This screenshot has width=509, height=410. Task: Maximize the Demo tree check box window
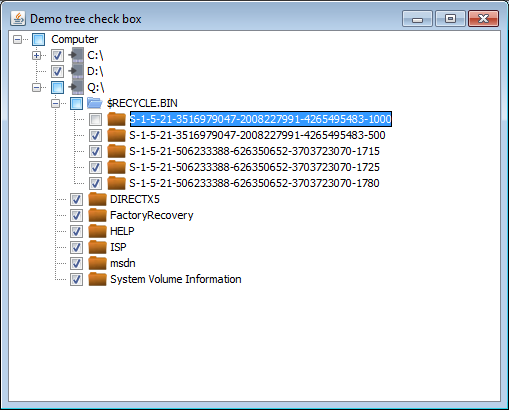tap(450, 18)
